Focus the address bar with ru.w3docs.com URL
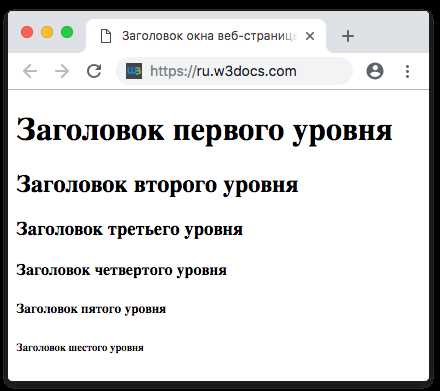 click(x=234, y=71)
